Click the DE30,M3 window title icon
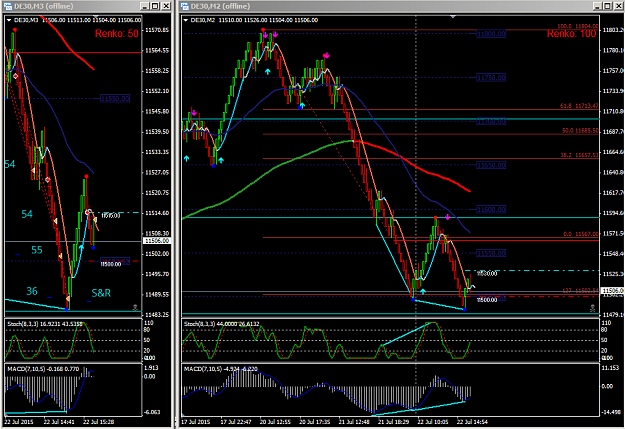Screen dimensions: 625x429 click(x=8, y=6)
